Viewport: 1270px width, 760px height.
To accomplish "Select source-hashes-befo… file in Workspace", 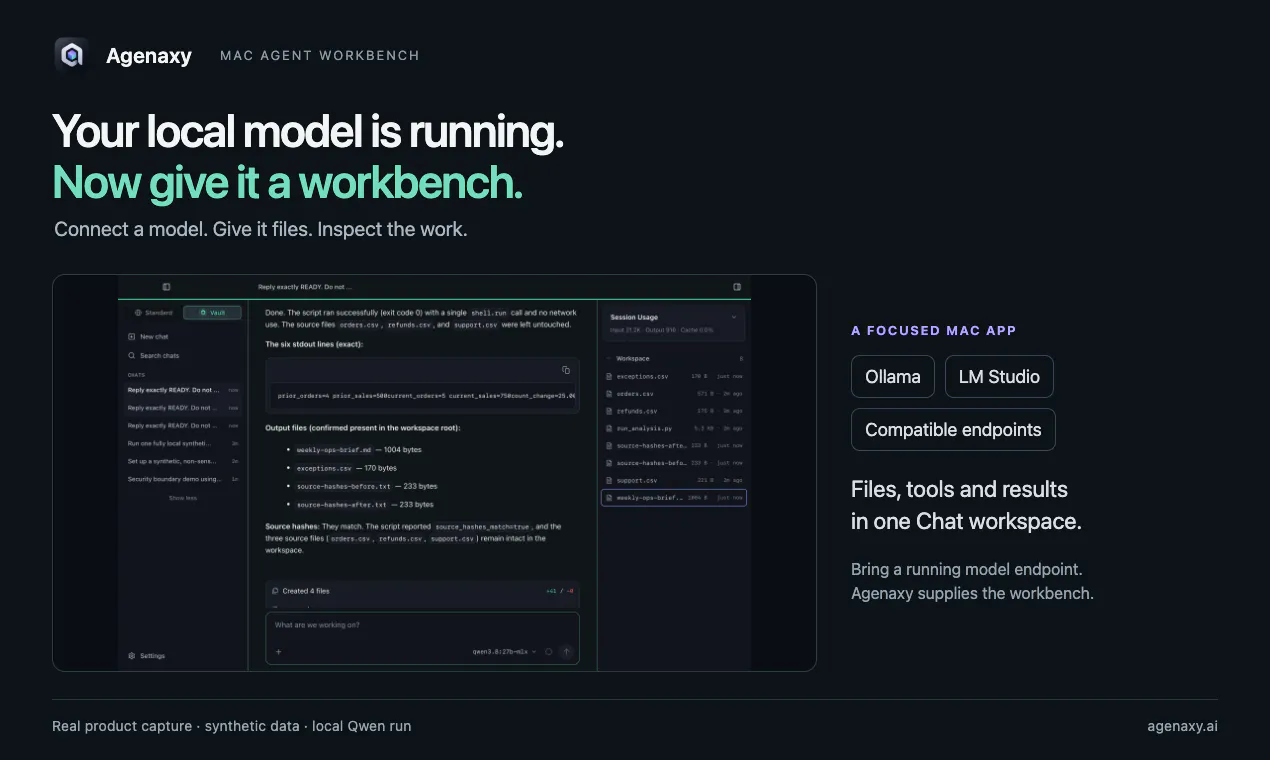I will (674, 463).
